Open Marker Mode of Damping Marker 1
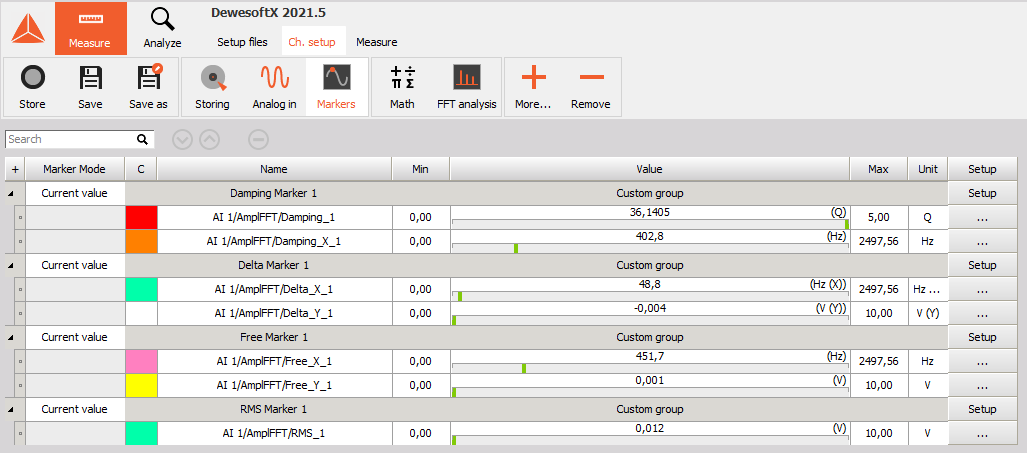The image size is (1027, 453). 74,193
